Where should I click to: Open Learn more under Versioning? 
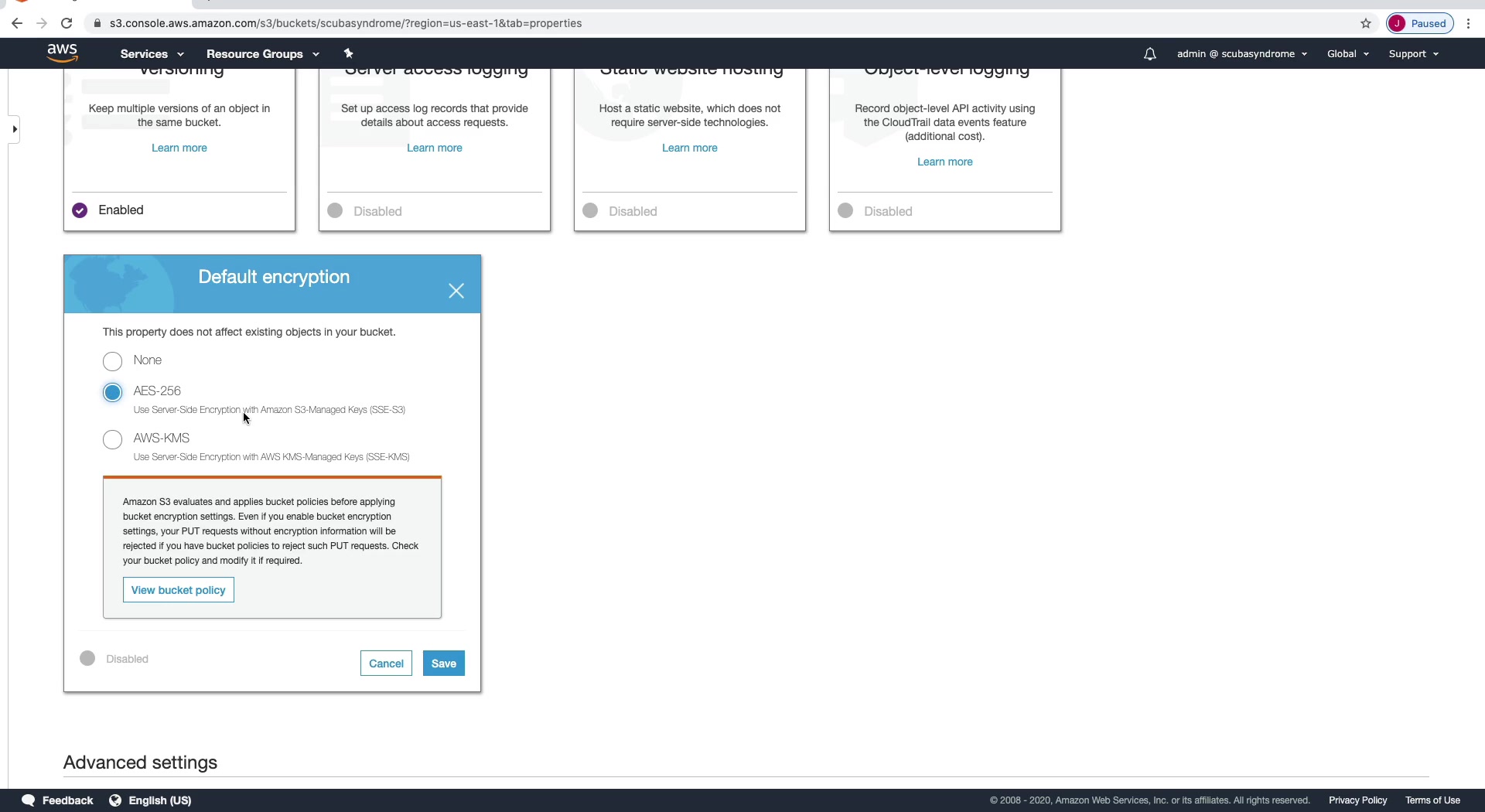[x=179, y=148]
